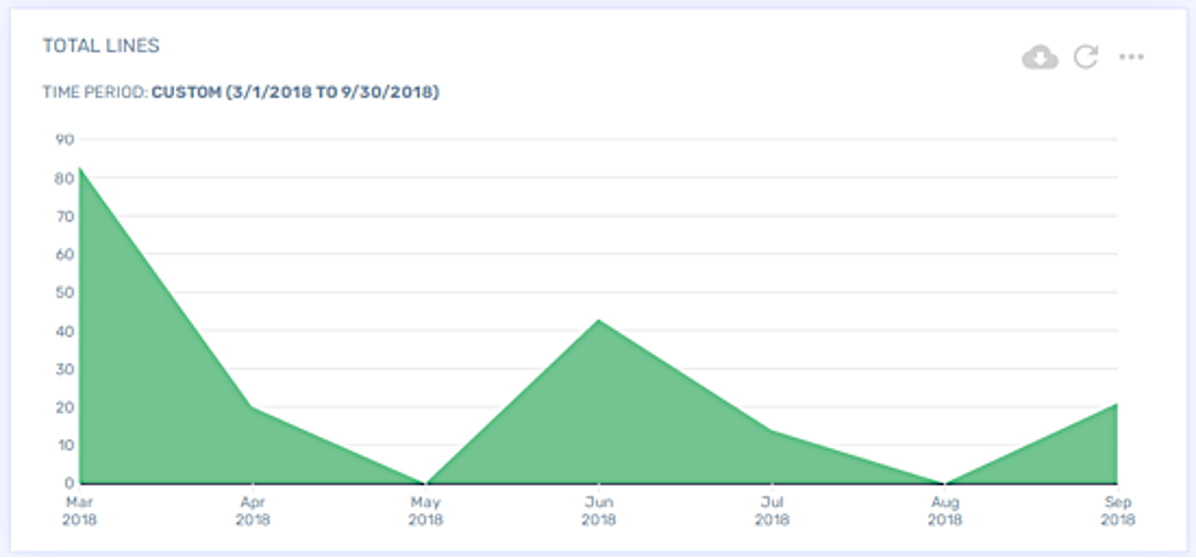
Task: Click the Sep 2018 x-axis label
Action: coord(1116,510)
